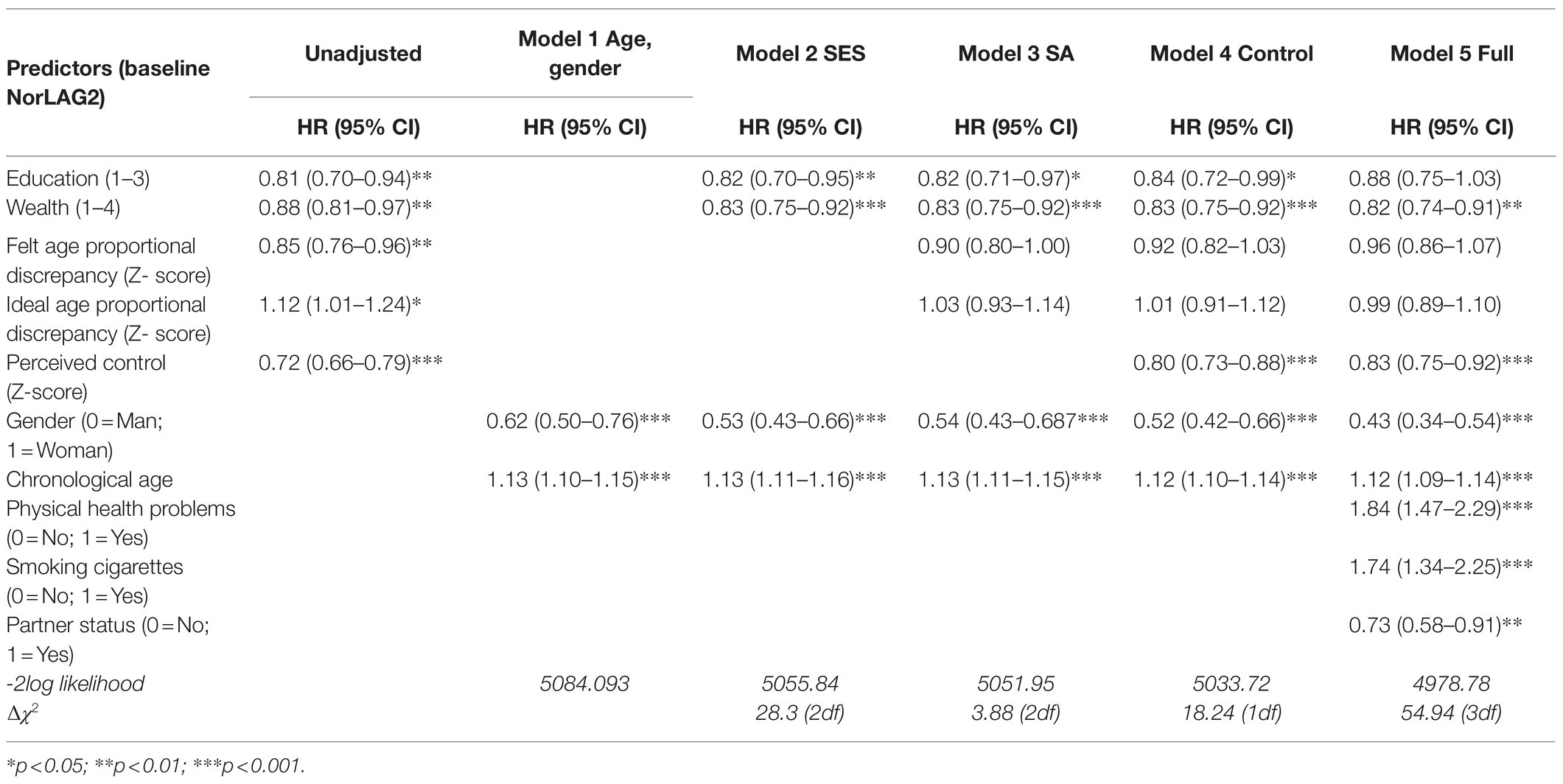1563x784 pixels.
Task: Click the Model 2 SES column header
Action: [x=800, y=54]
